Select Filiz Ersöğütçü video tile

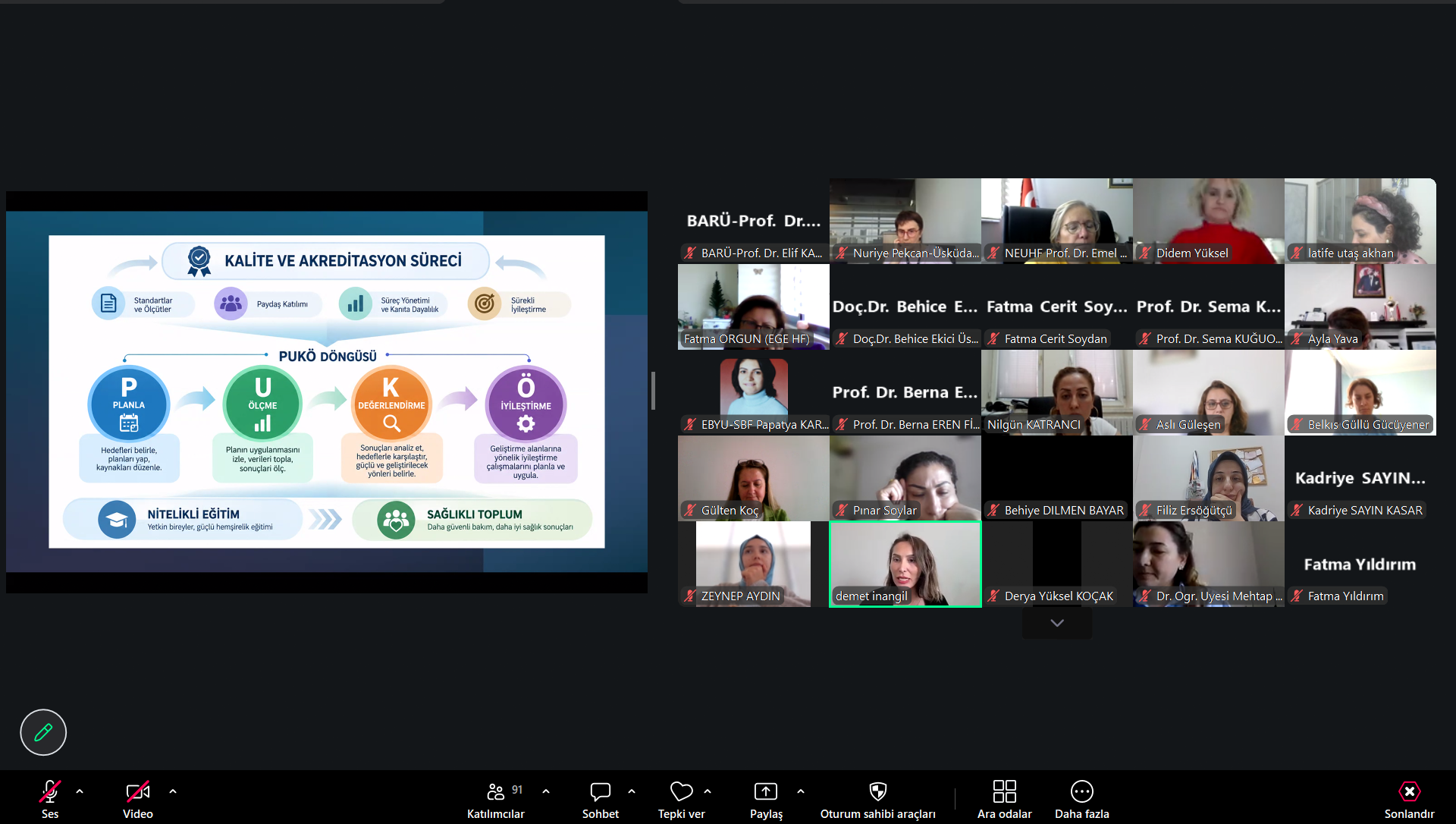pos(1209,478)
